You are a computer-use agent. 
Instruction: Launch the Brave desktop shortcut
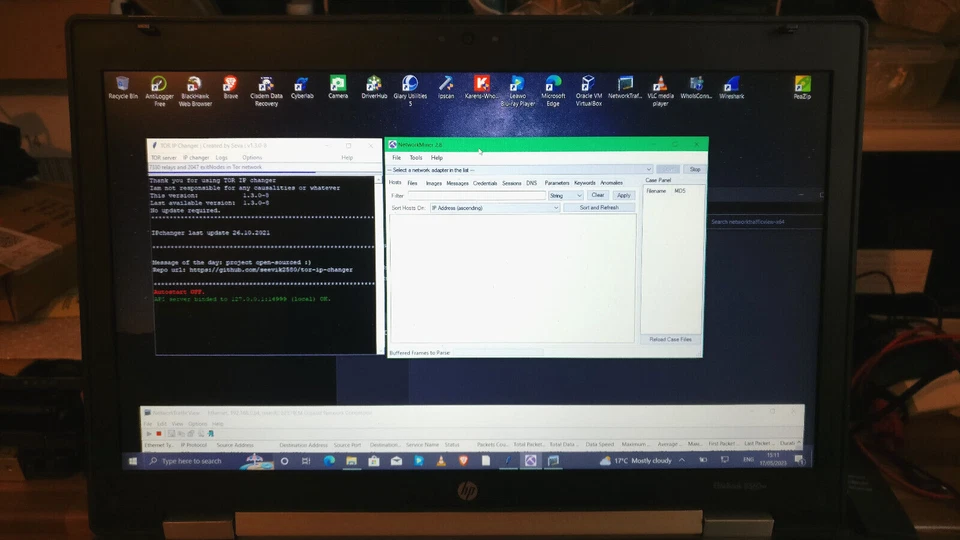point(230,88)
